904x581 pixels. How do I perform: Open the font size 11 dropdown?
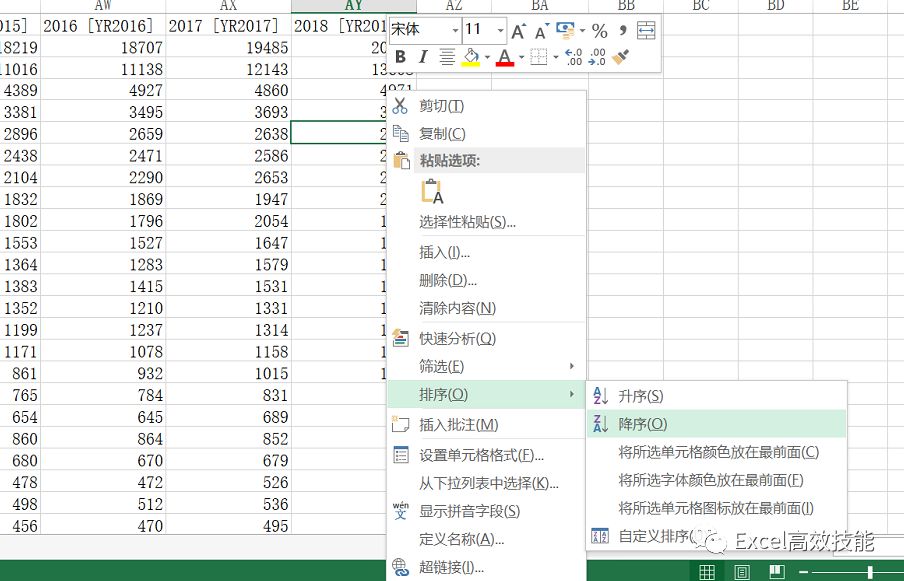click(x=500, y=30)
